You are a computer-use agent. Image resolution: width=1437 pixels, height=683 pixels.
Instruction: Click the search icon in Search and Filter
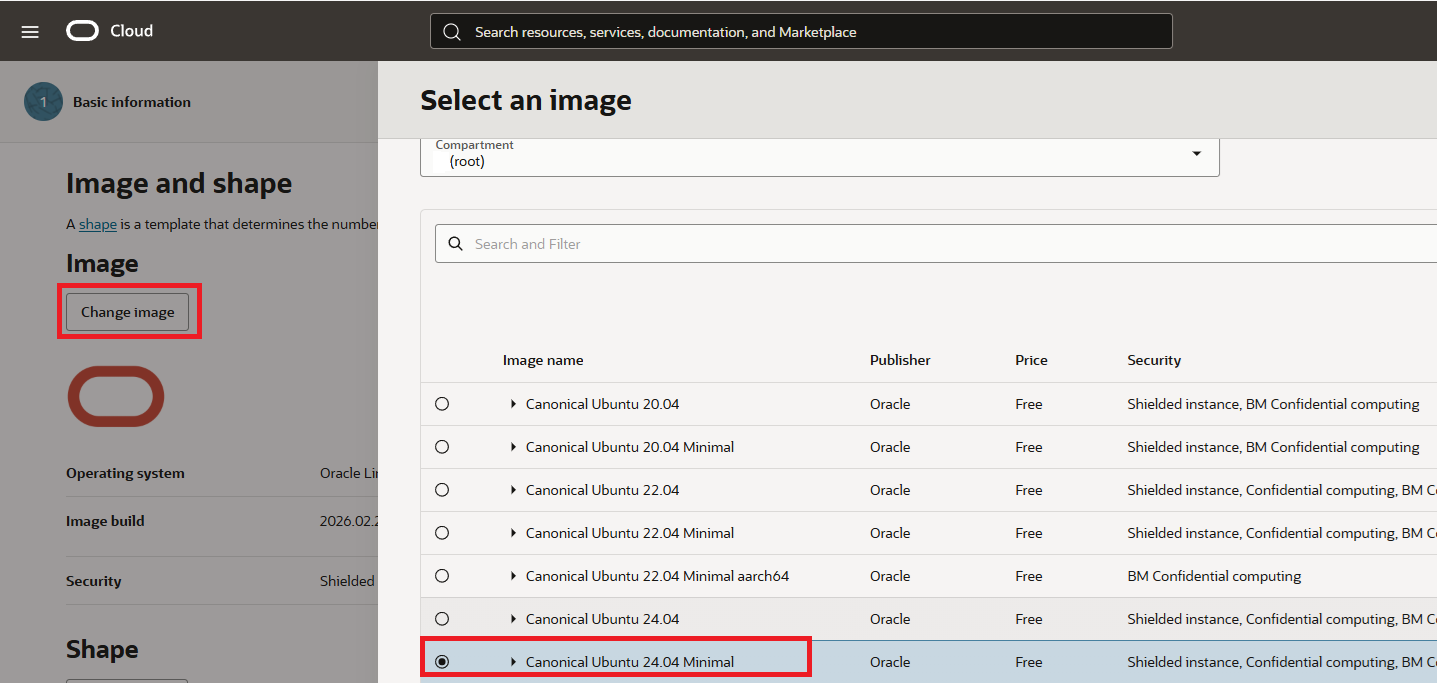coord(456,244)
